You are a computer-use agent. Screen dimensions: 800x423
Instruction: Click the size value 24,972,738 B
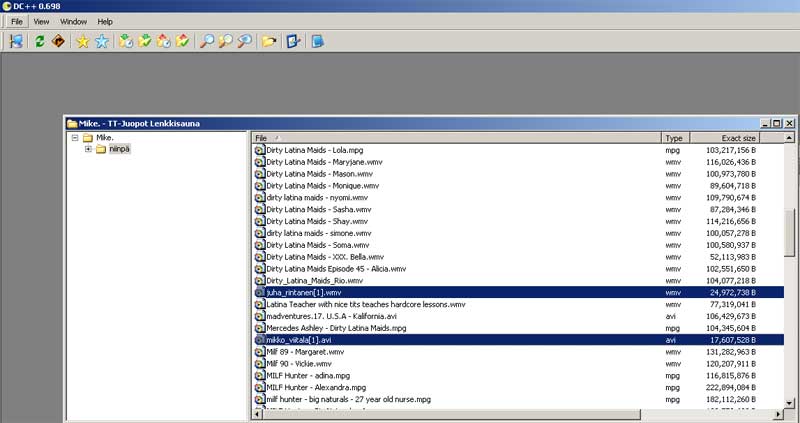click(733, 292)
